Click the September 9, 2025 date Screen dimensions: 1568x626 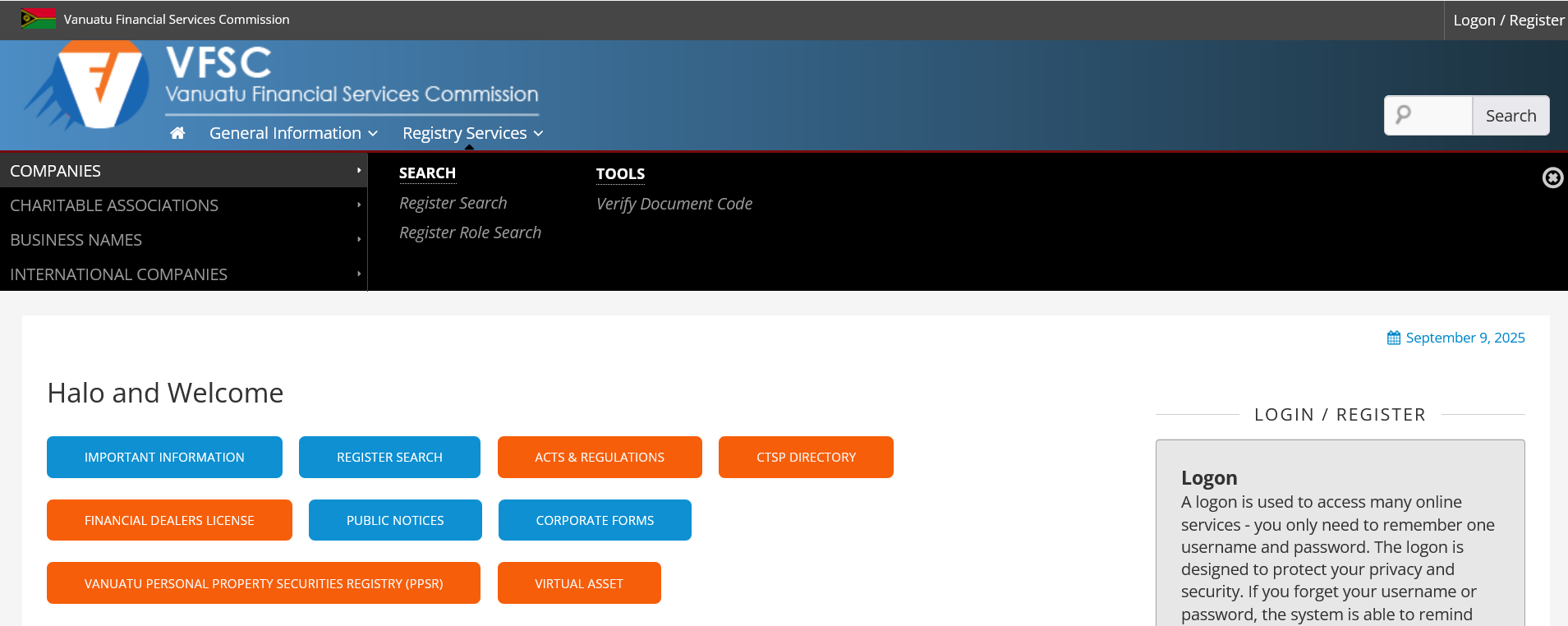1465,338
